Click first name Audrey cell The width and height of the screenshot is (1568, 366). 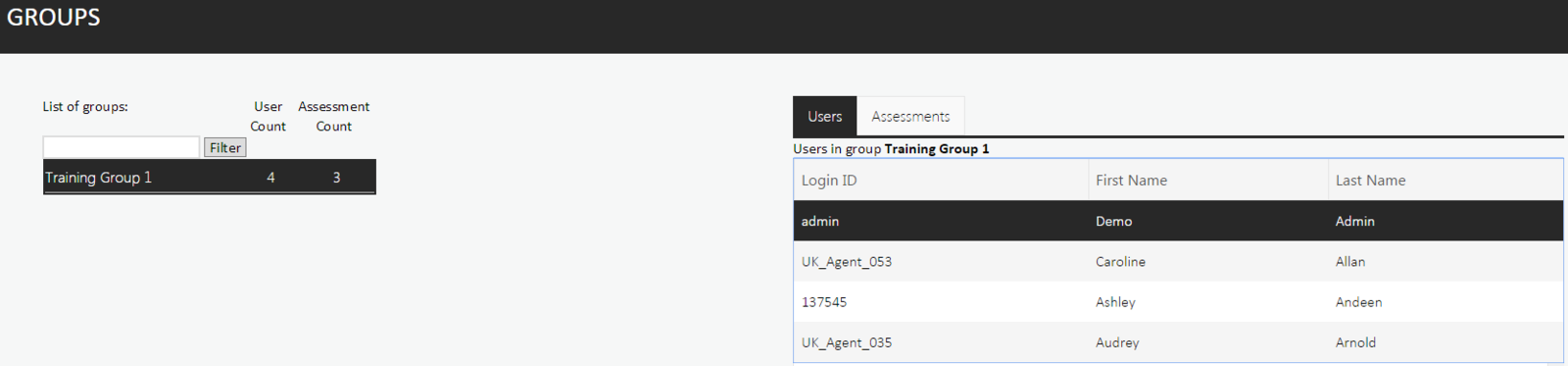(1117, 342)
